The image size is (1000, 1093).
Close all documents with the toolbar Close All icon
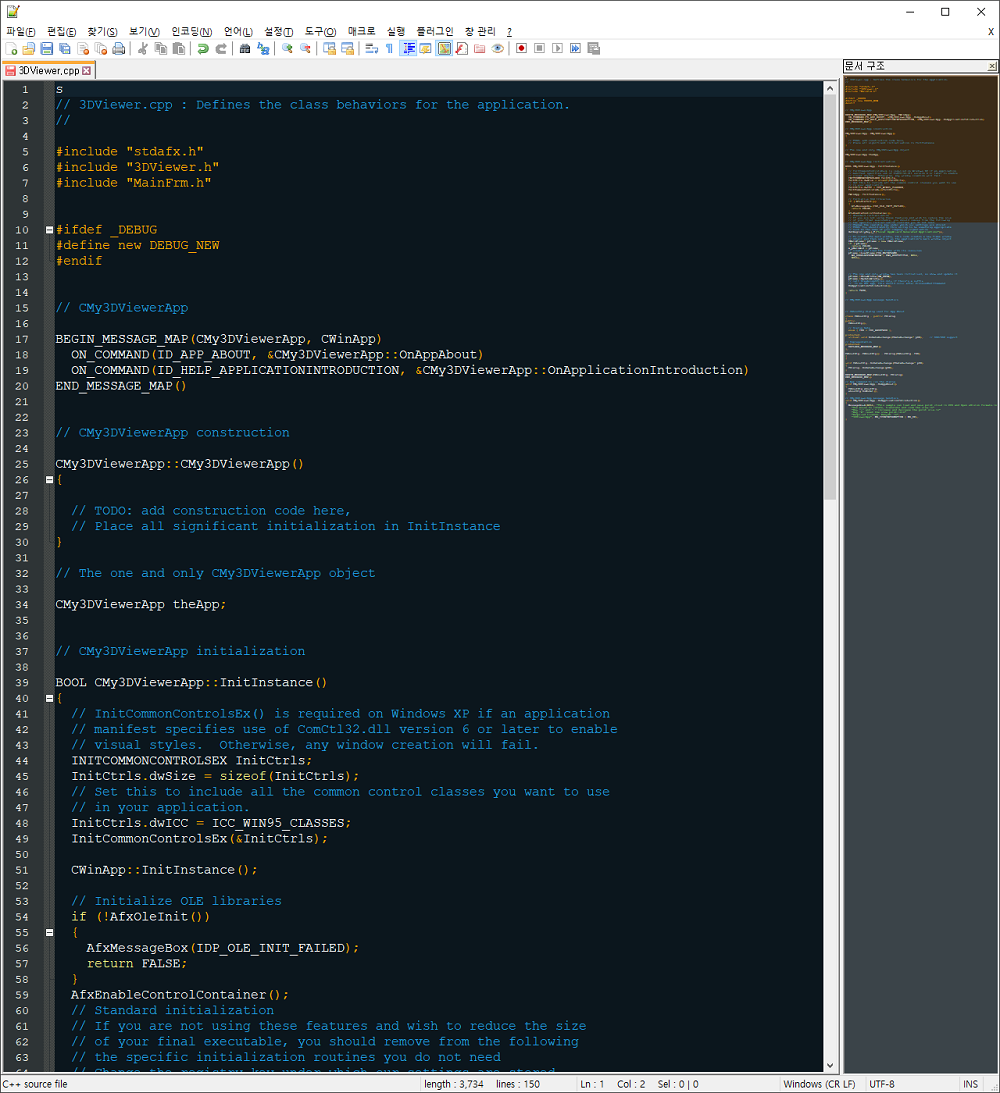101,48
